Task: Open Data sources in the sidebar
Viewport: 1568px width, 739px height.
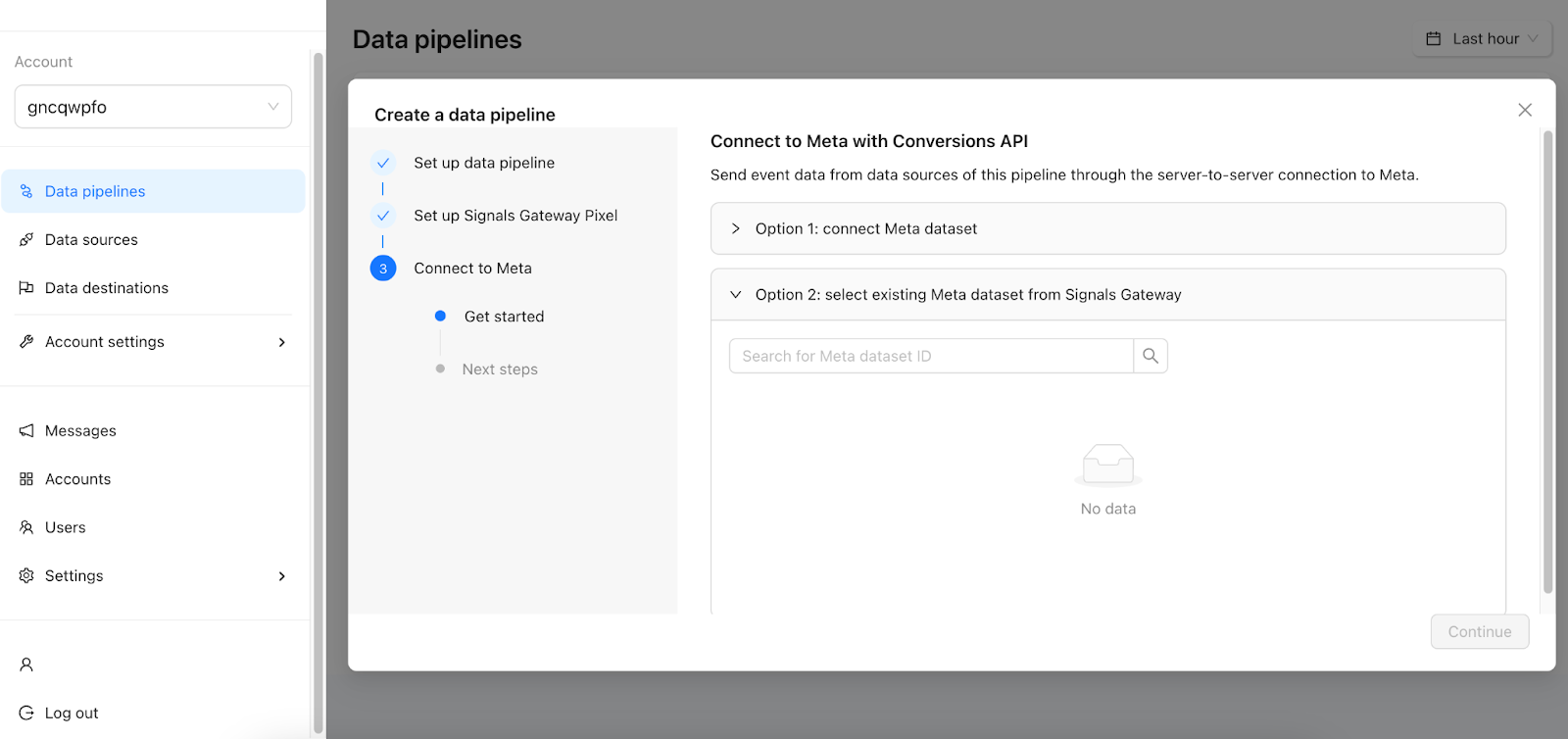Action: pos(153,239)
